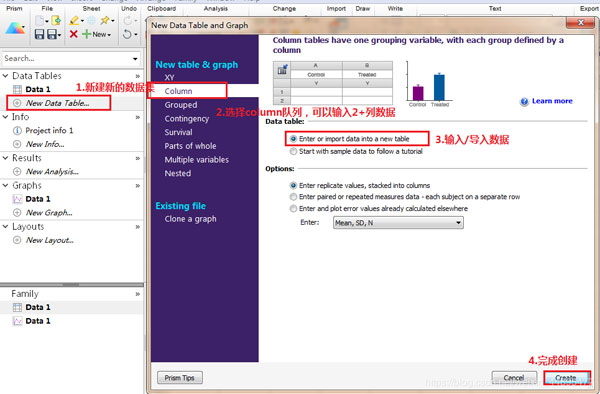Select the yellow highlighter sheet icon
Screen dimensions: 600x394
[x=74, y=20]
